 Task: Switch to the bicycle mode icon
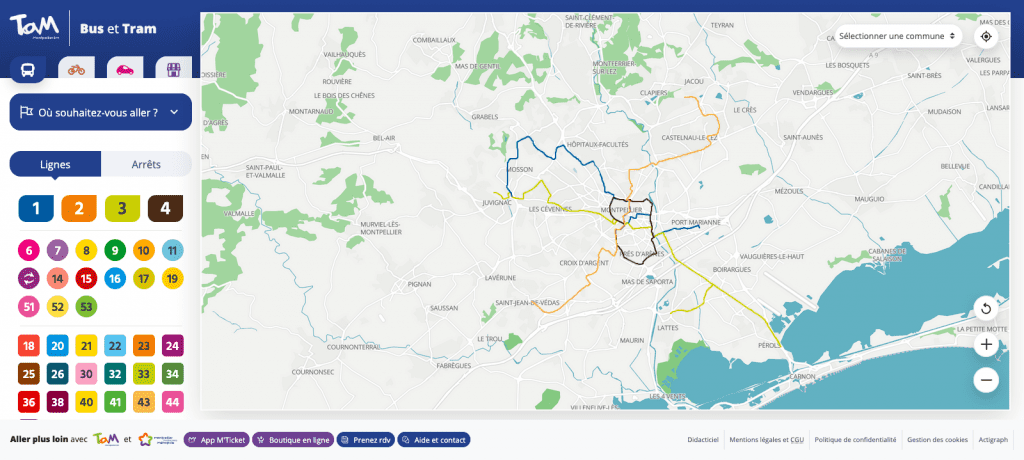coord(76,69)
